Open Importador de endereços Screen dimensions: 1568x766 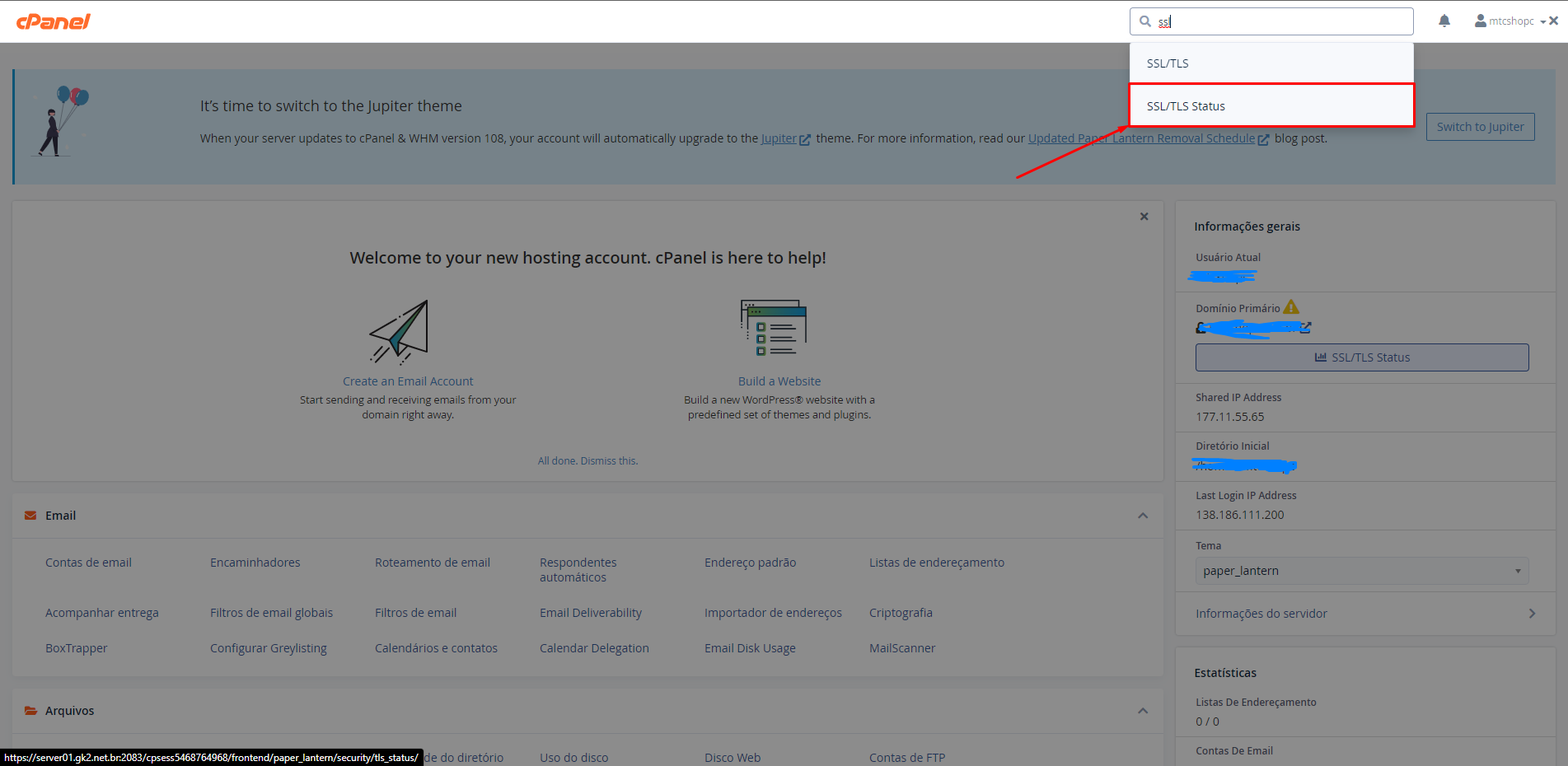(x=773, y=613)
